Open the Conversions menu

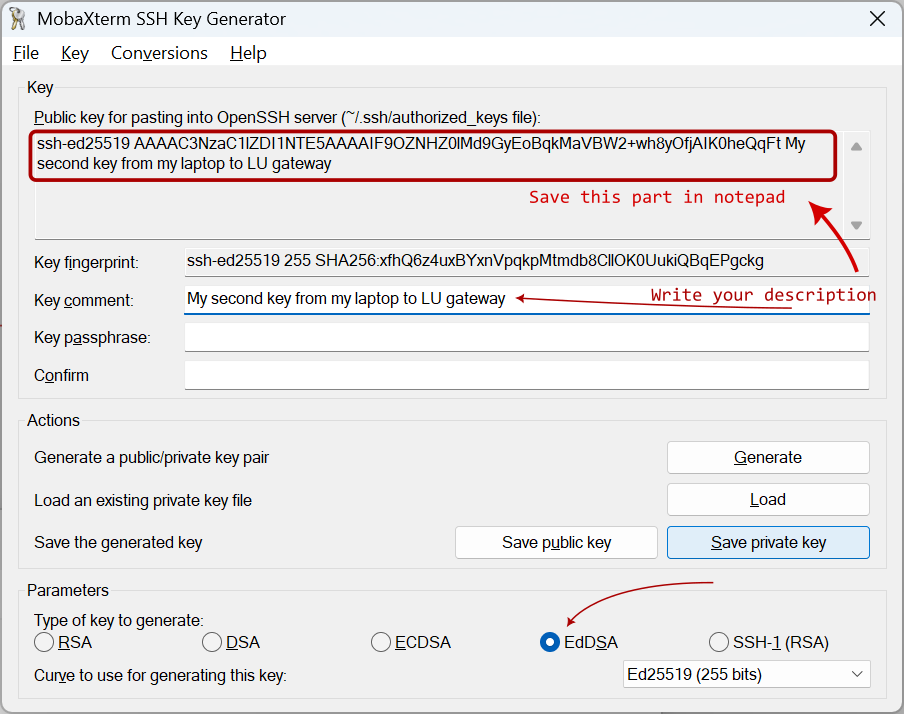[x=159, y=53]
